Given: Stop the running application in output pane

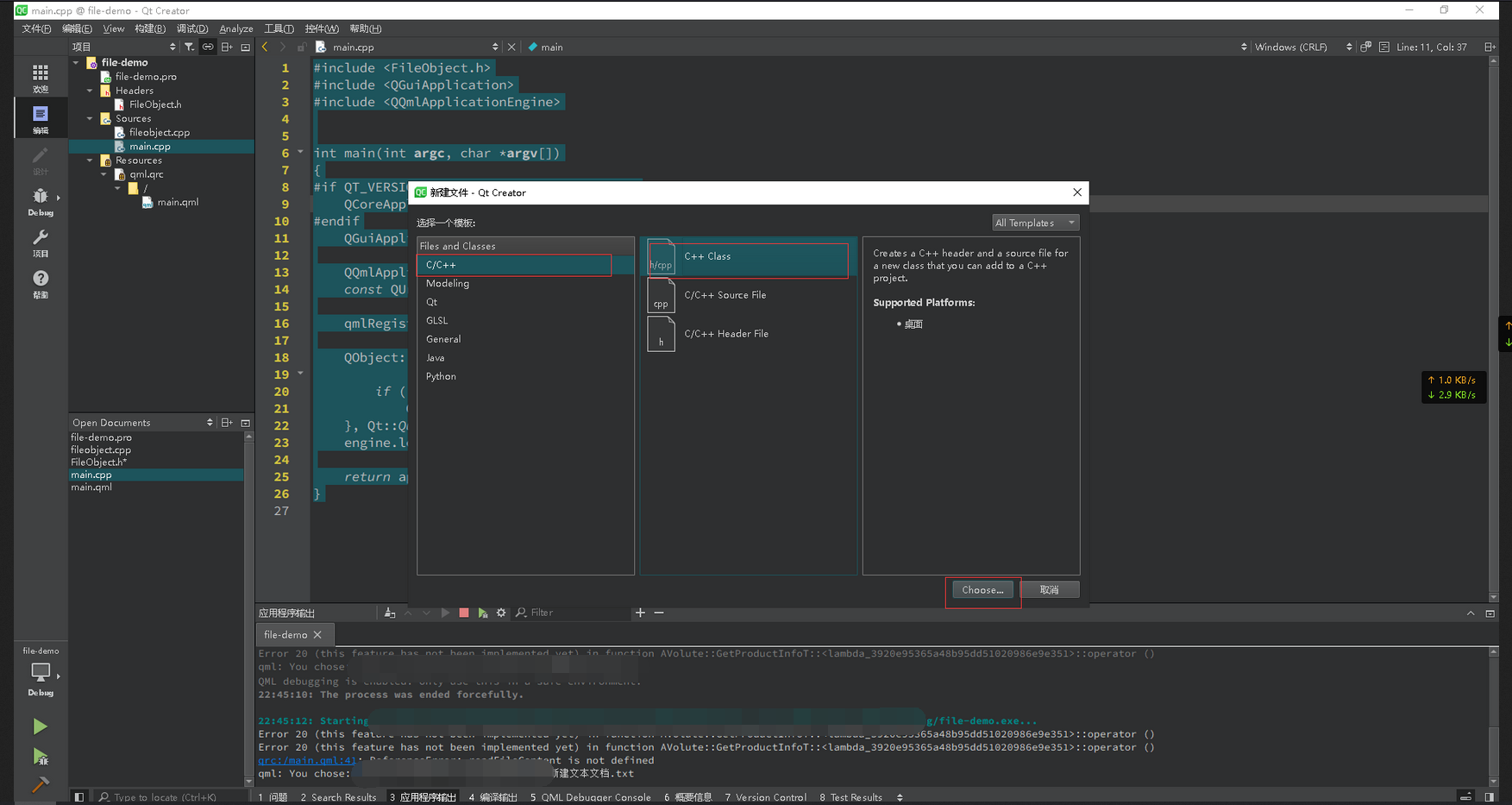Looking at the screenshot, I should point(464,613).
